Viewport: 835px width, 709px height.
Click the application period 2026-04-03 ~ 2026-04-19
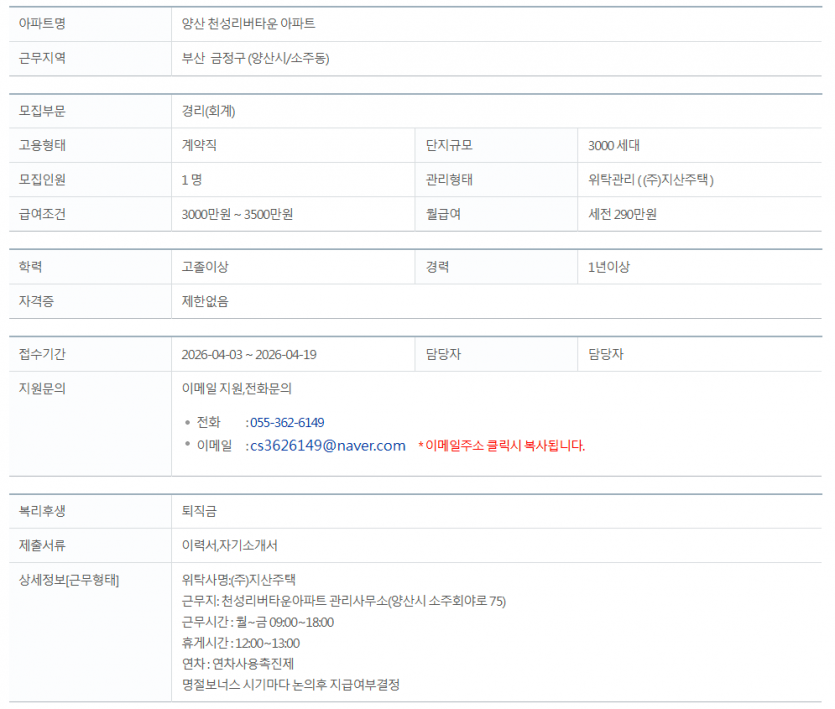(x=249, y=354)
